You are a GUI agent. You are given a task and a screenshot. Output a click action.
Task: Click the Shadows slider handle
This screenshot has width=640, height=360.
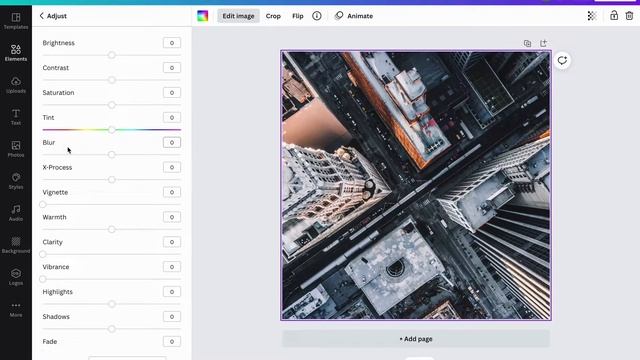(111, 329)
